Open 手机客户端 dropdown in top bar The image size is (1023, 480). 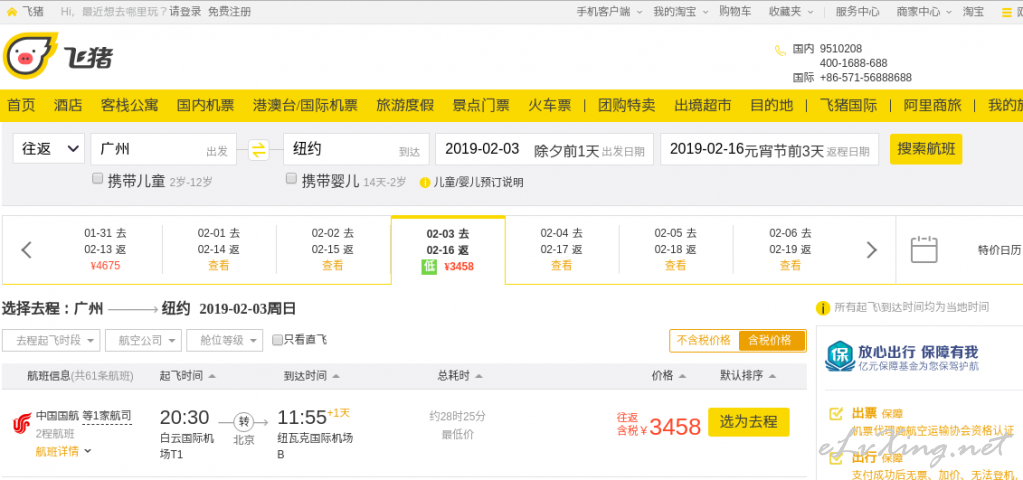point(609,12)
